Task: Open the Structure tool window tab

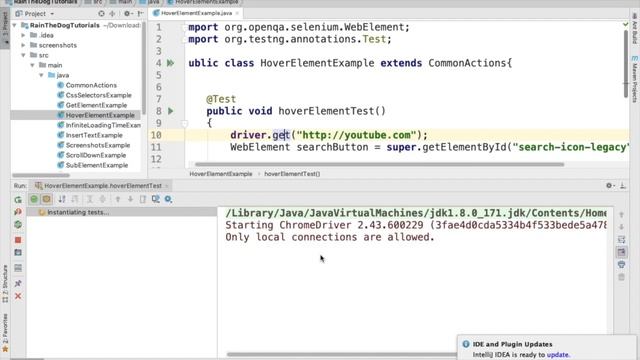Action: [5, 284]
